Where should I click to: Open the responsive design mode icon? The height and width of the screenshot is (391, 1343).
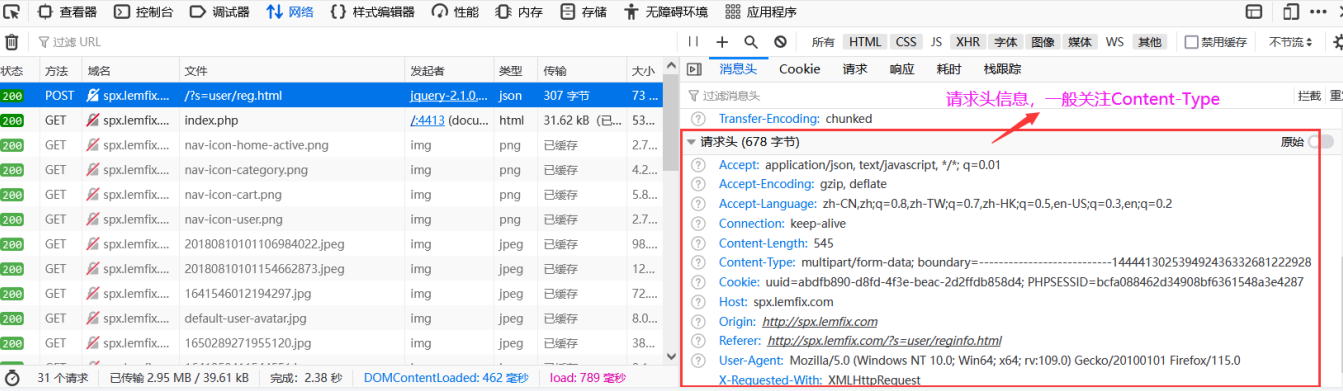tap(1291, 12)
